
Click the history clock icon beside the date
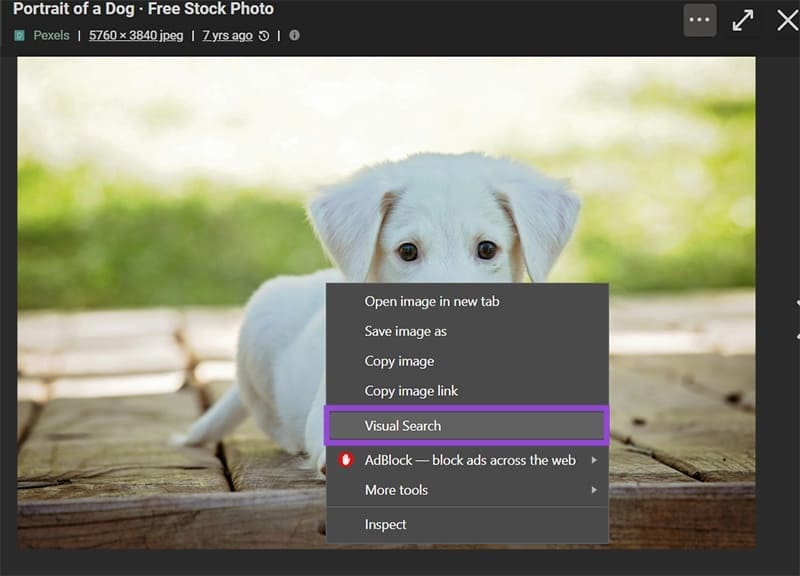[264, 35]
